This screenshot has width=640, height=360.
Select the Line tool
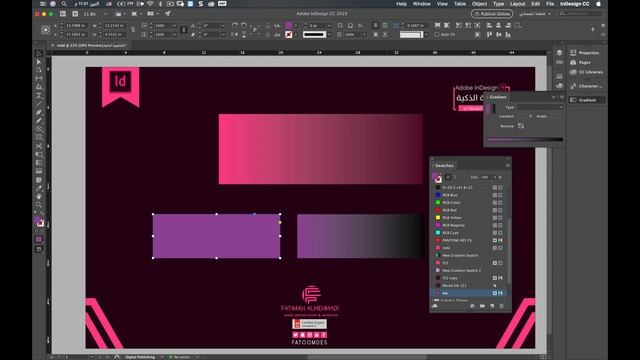[39, 104]
